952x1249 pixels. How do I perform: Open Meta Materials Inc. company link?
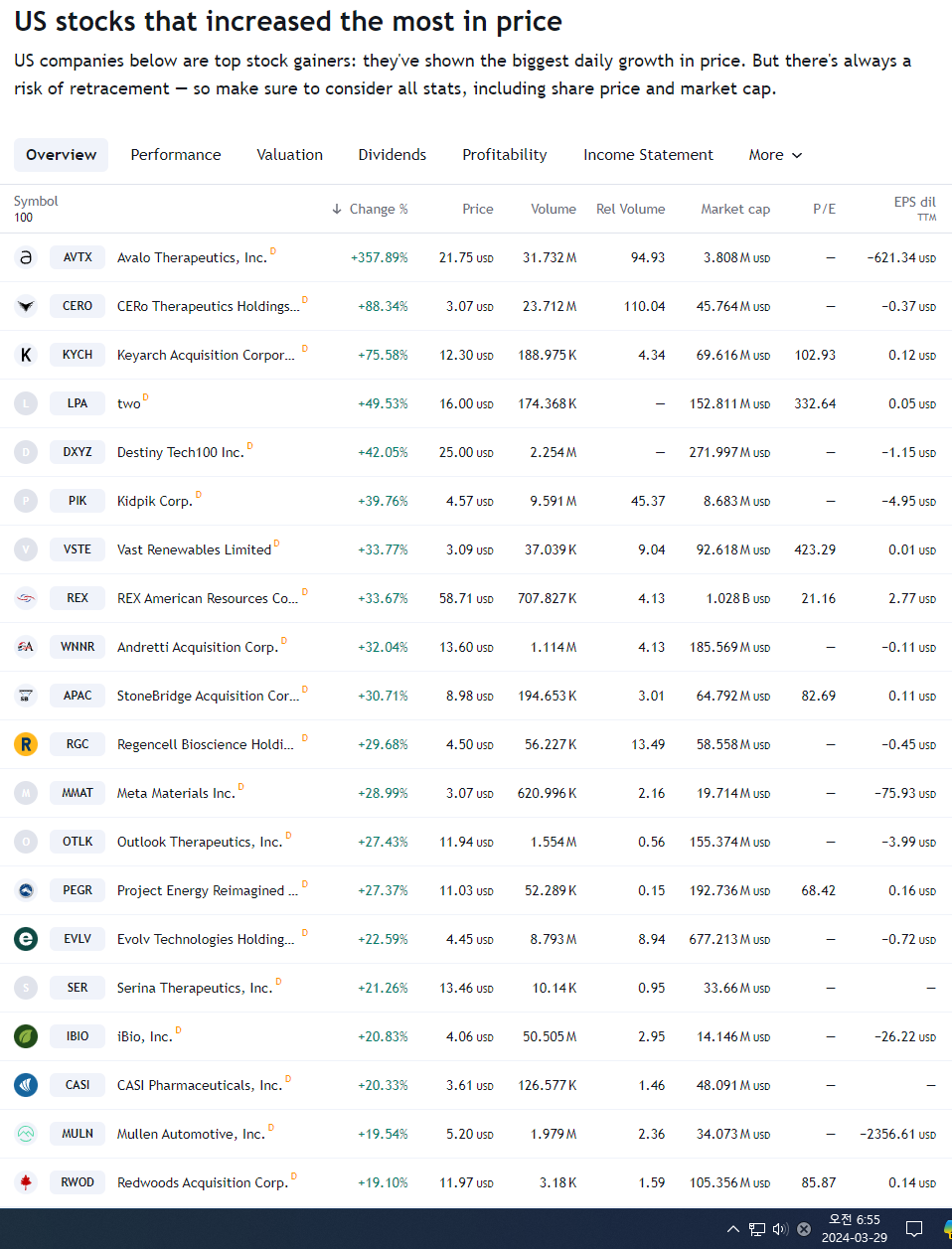(176, 794)
